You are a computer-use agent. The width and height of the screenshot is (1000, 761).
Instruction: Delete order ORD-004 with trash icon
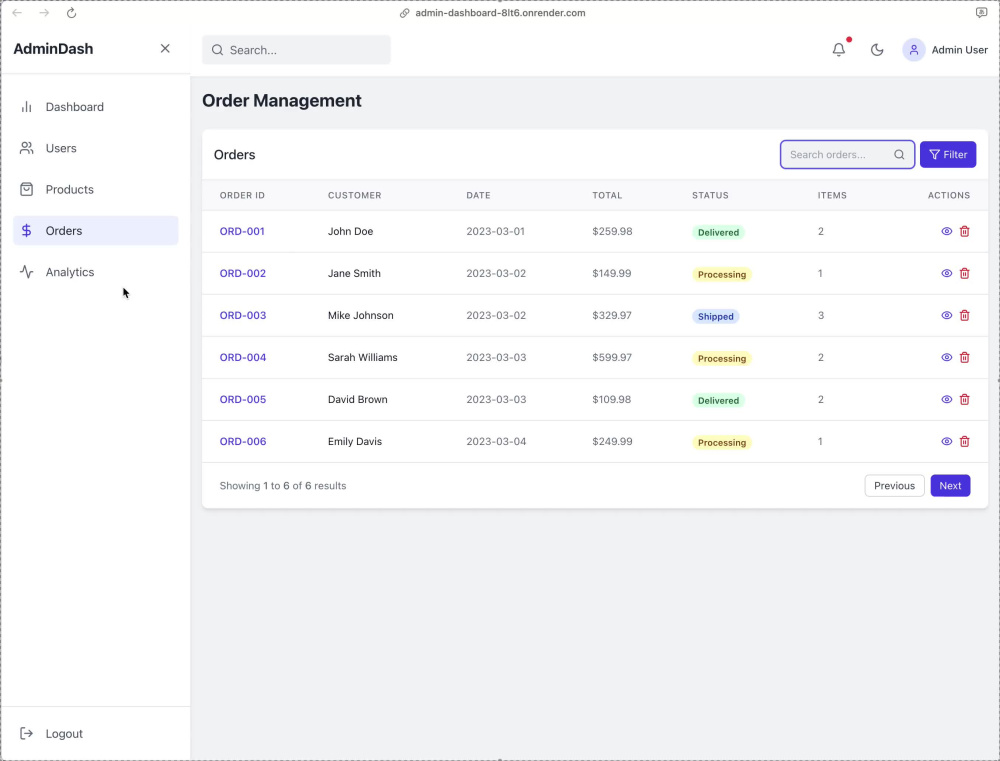pyautogui.click(x=964, y=358)
